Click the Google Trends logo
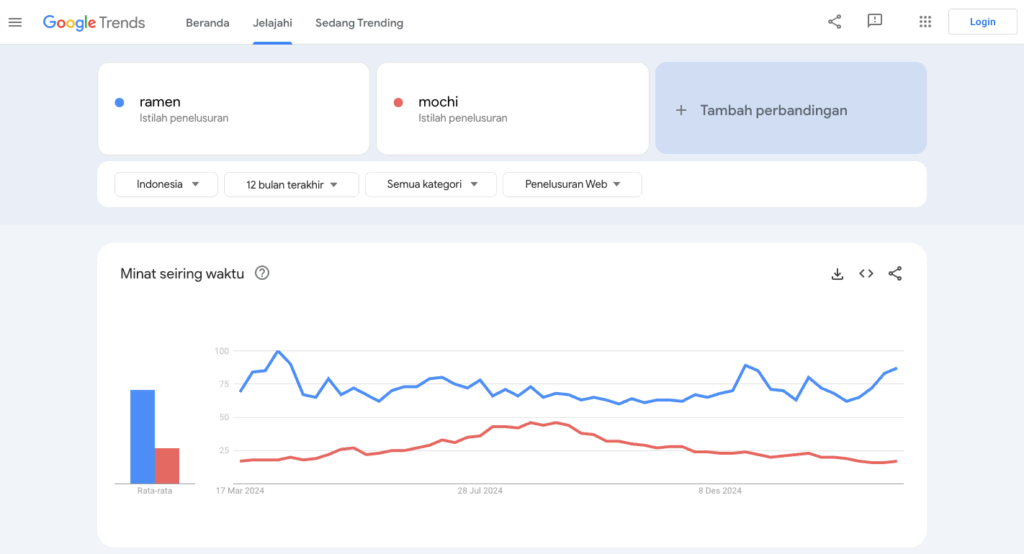 click(x=94, y=22)
